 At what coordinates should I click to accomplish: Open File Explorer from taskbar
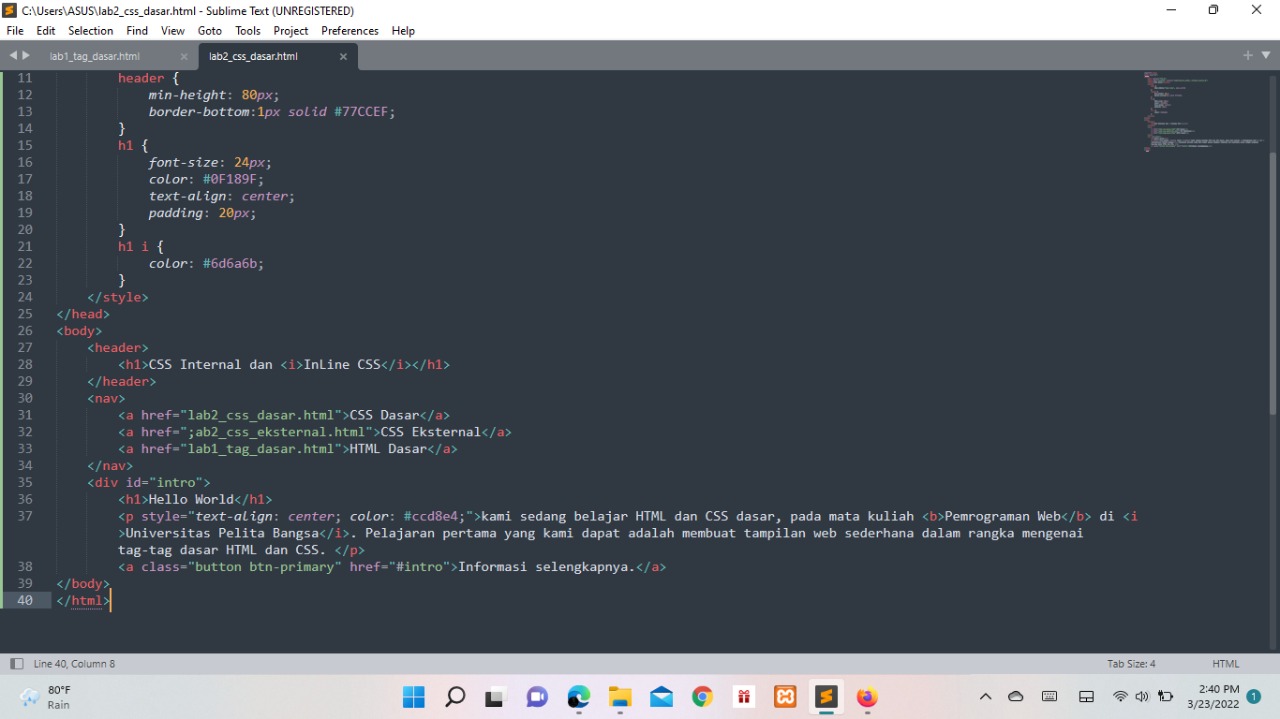[620, 697]
